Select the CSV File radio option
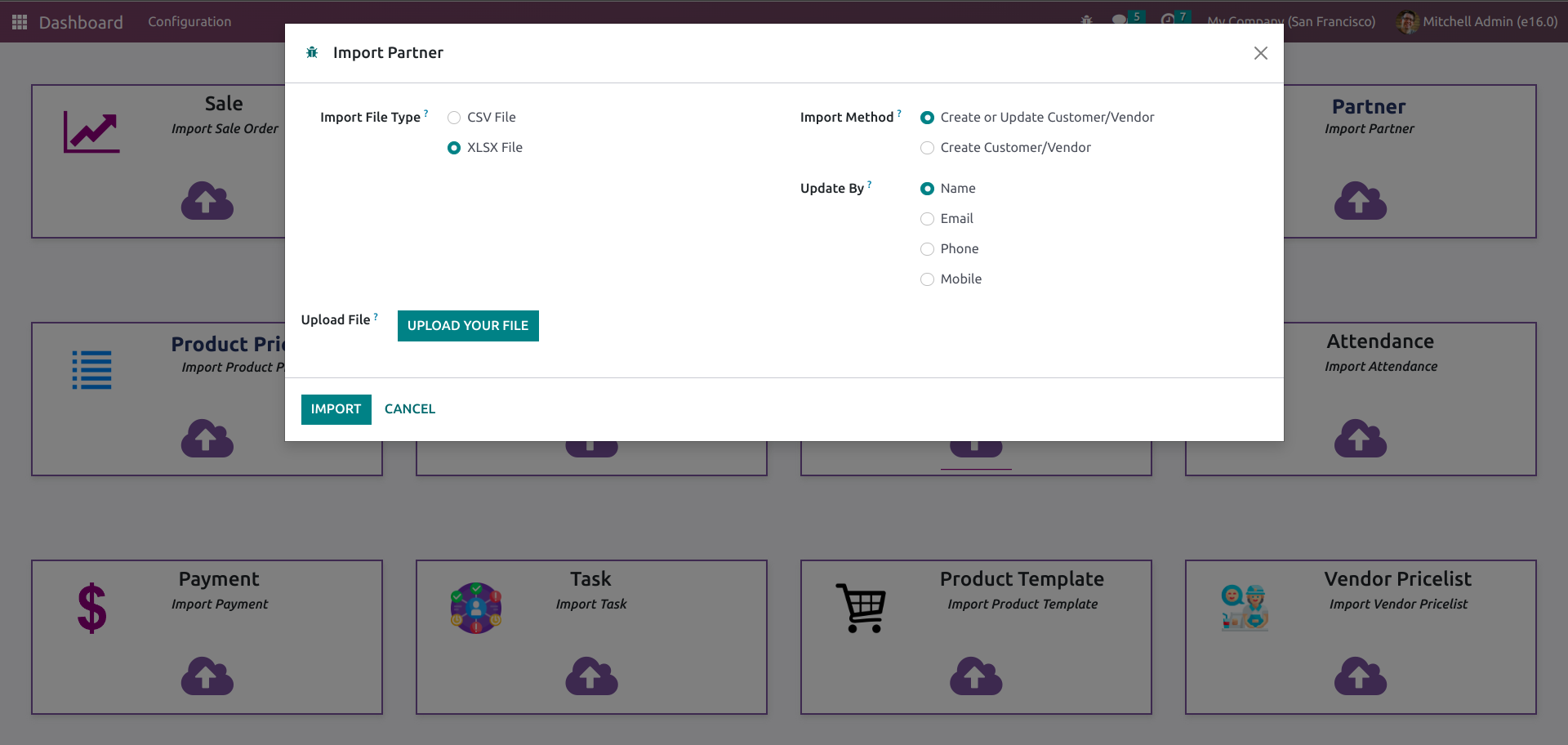 454,118
